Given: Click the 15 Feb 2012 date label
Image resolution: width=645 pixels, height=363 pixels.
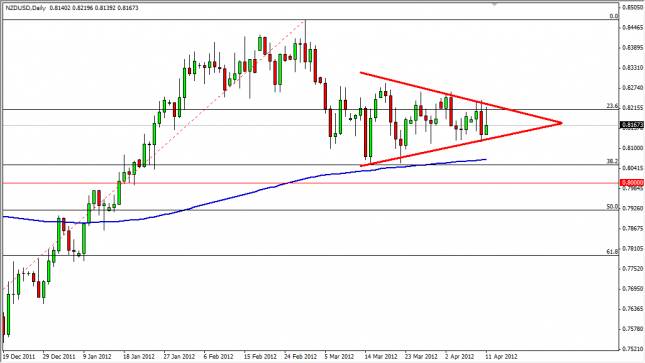Looking at the screenshot, I should [260, 356].
